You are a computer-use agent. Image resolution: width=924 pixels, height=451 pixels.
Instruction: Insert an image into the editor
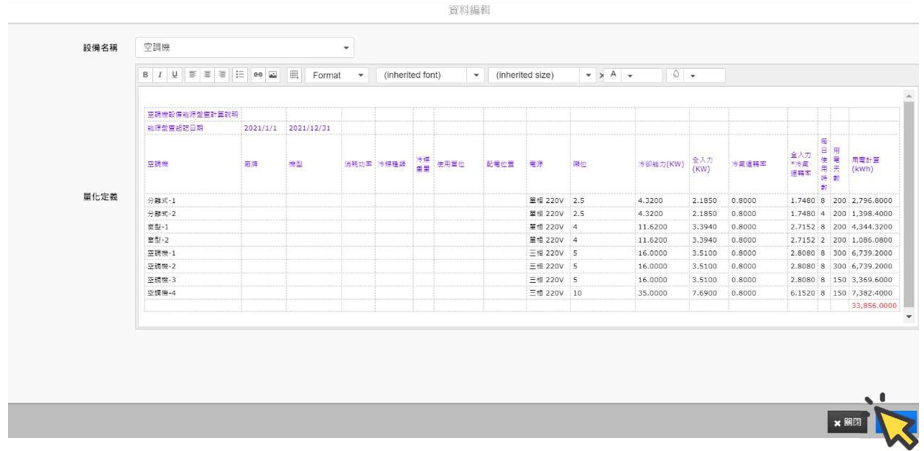(x=272, y=75)
